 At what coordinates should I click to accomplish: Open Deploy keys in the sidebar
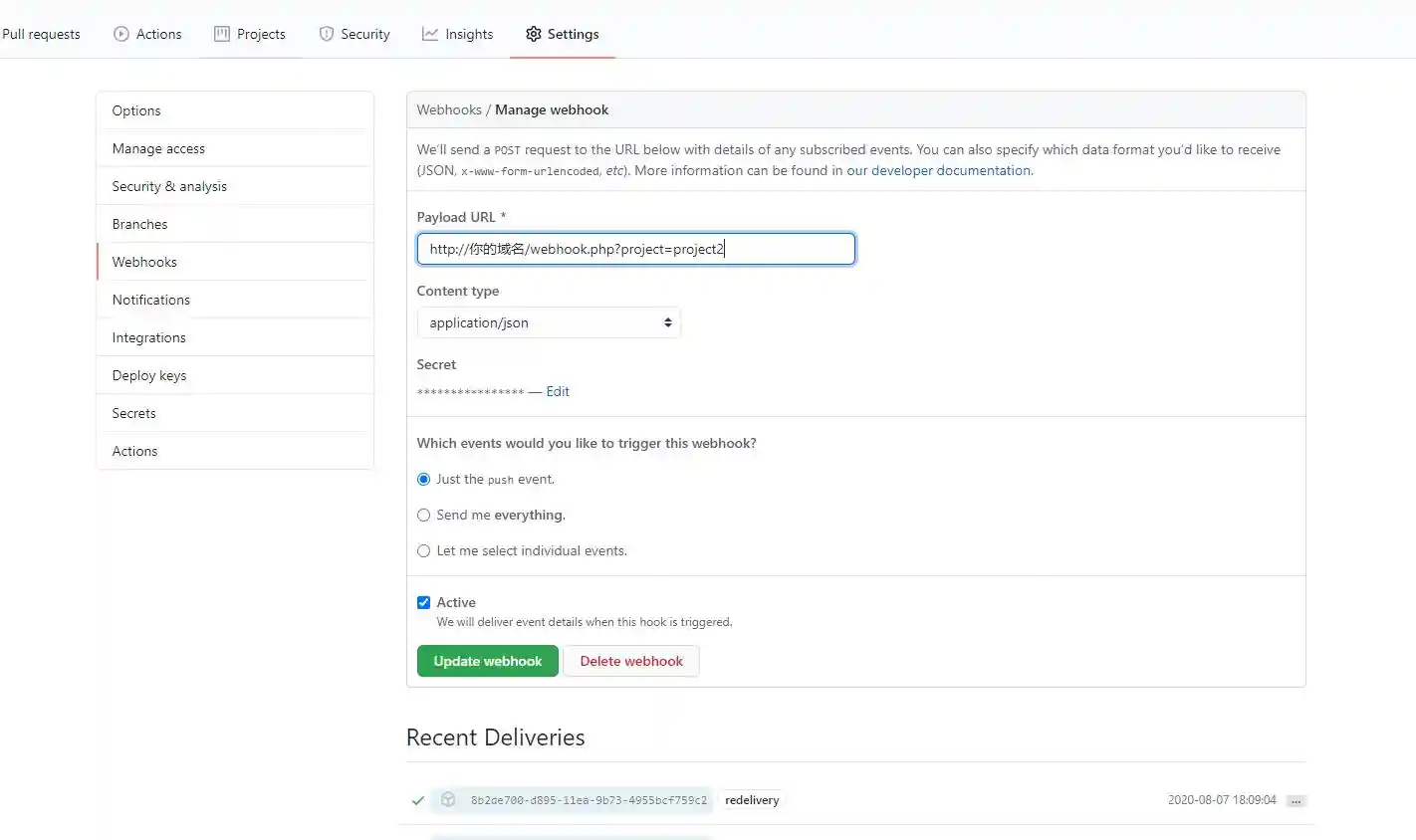point(148,375)
